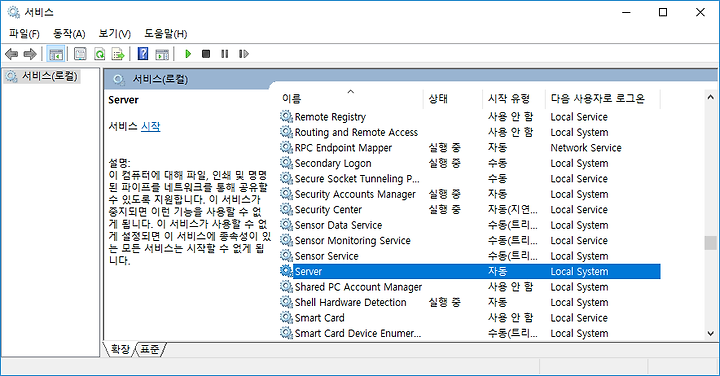Open the 보기(V) menu
This screenshot has height=376, width=720.
coord(115,34)
